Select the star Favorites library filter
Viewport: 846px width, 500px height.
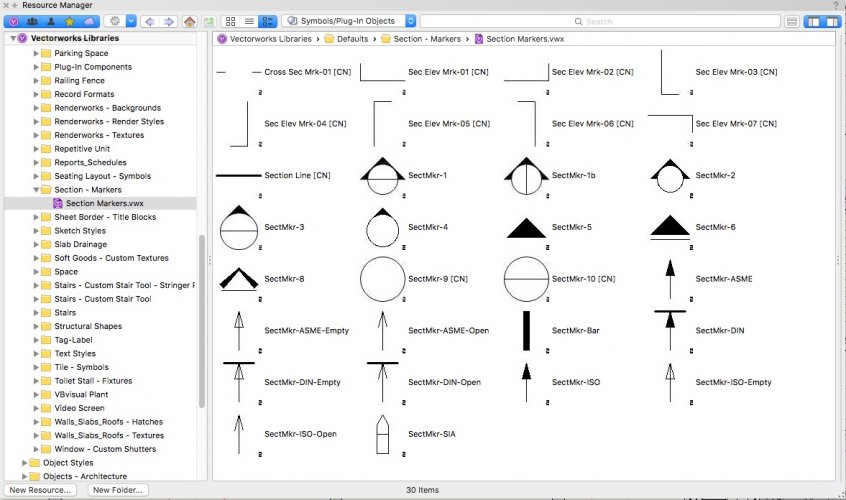point(68,21)
